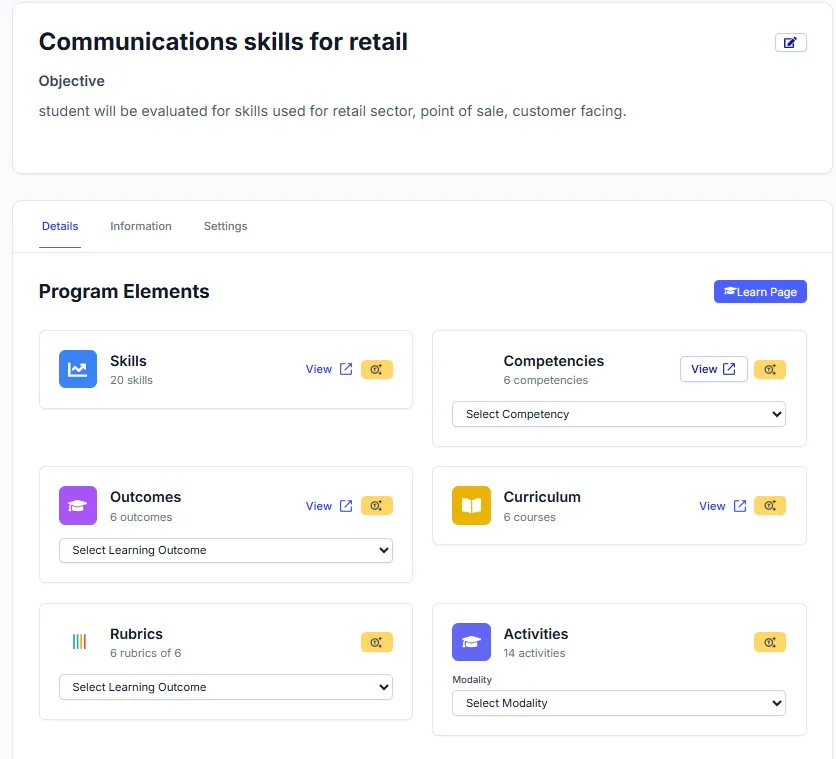836x759 pixels.
Task: Click the external link icon beside Curriculum View
Action: [739, 506]
